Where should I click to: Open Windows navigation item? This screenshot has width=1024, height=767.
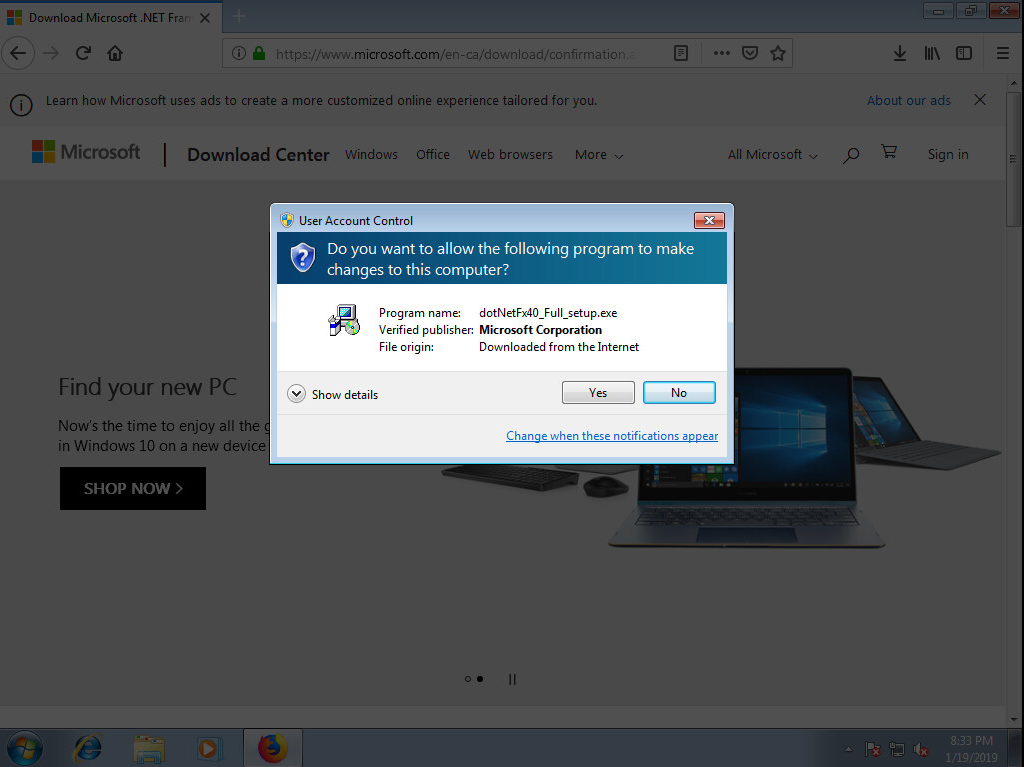click(371, 155)
